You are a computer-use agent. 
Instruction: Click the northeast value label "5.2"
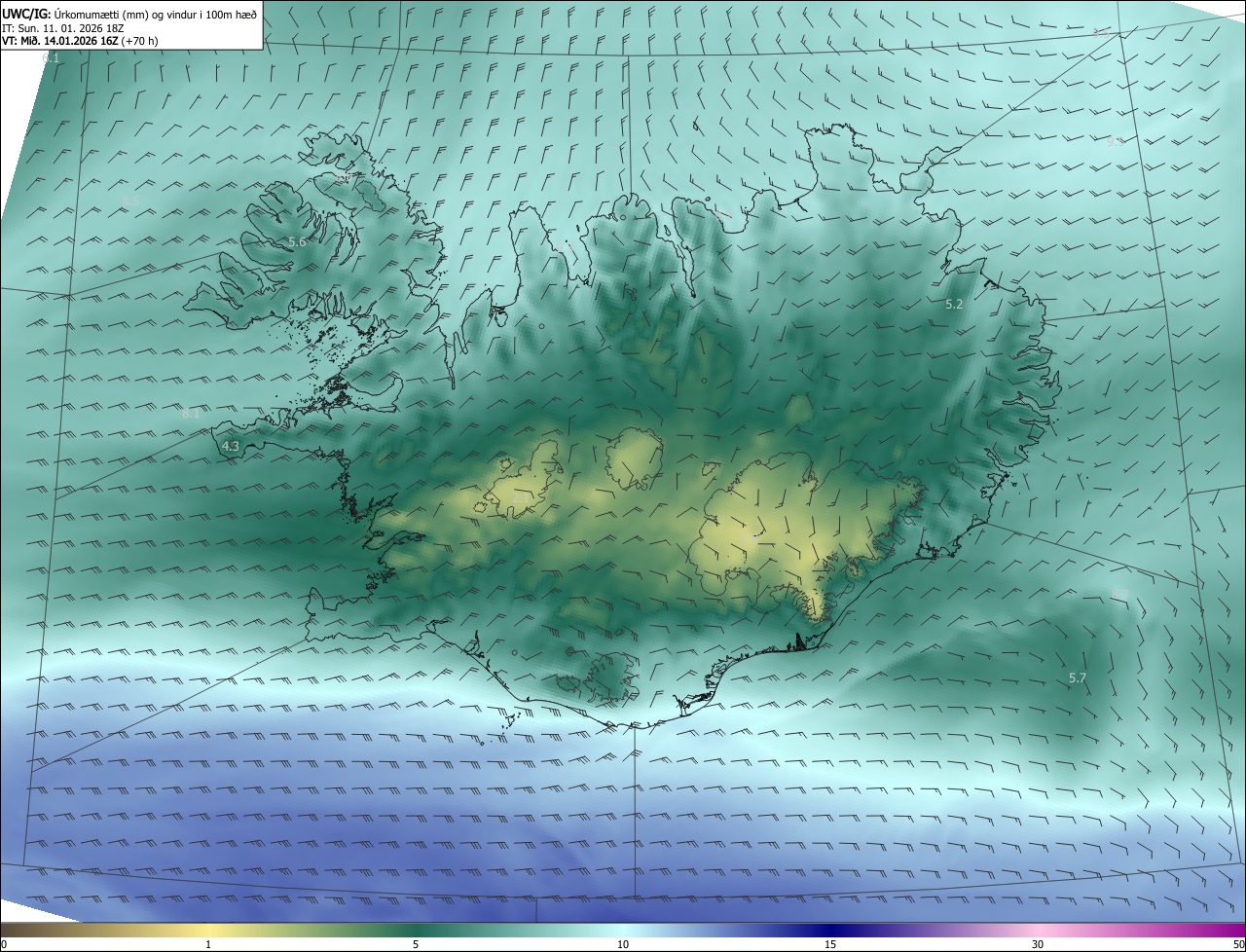(x=954, y=305)
